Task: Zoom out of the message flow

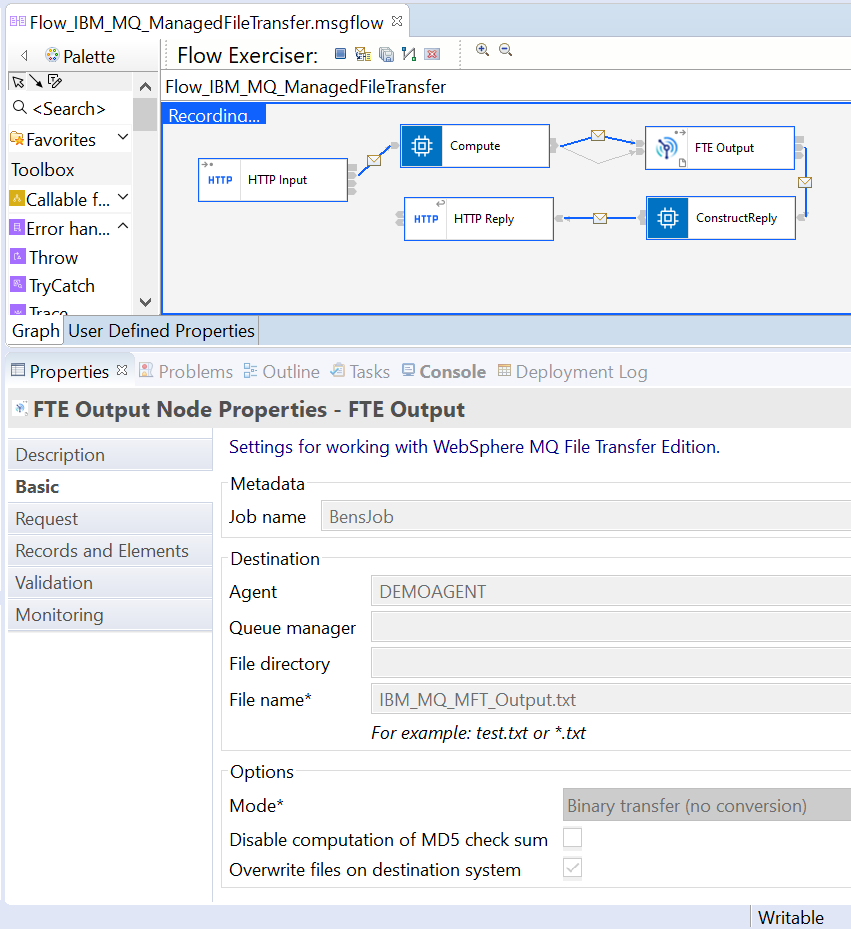Action: (x=506, y=49)
